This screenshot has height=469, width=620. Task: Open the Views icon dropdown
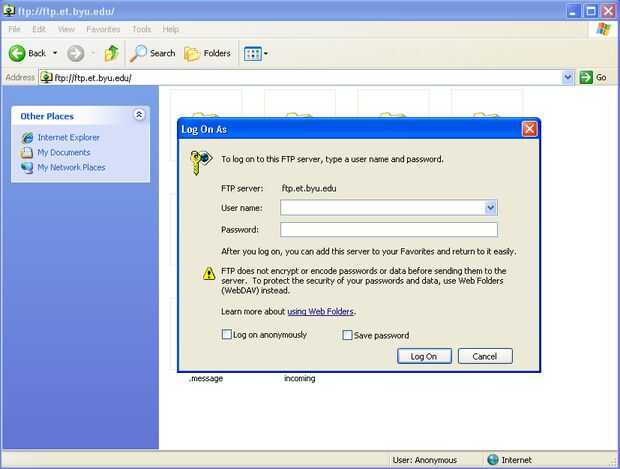point(256,53)
